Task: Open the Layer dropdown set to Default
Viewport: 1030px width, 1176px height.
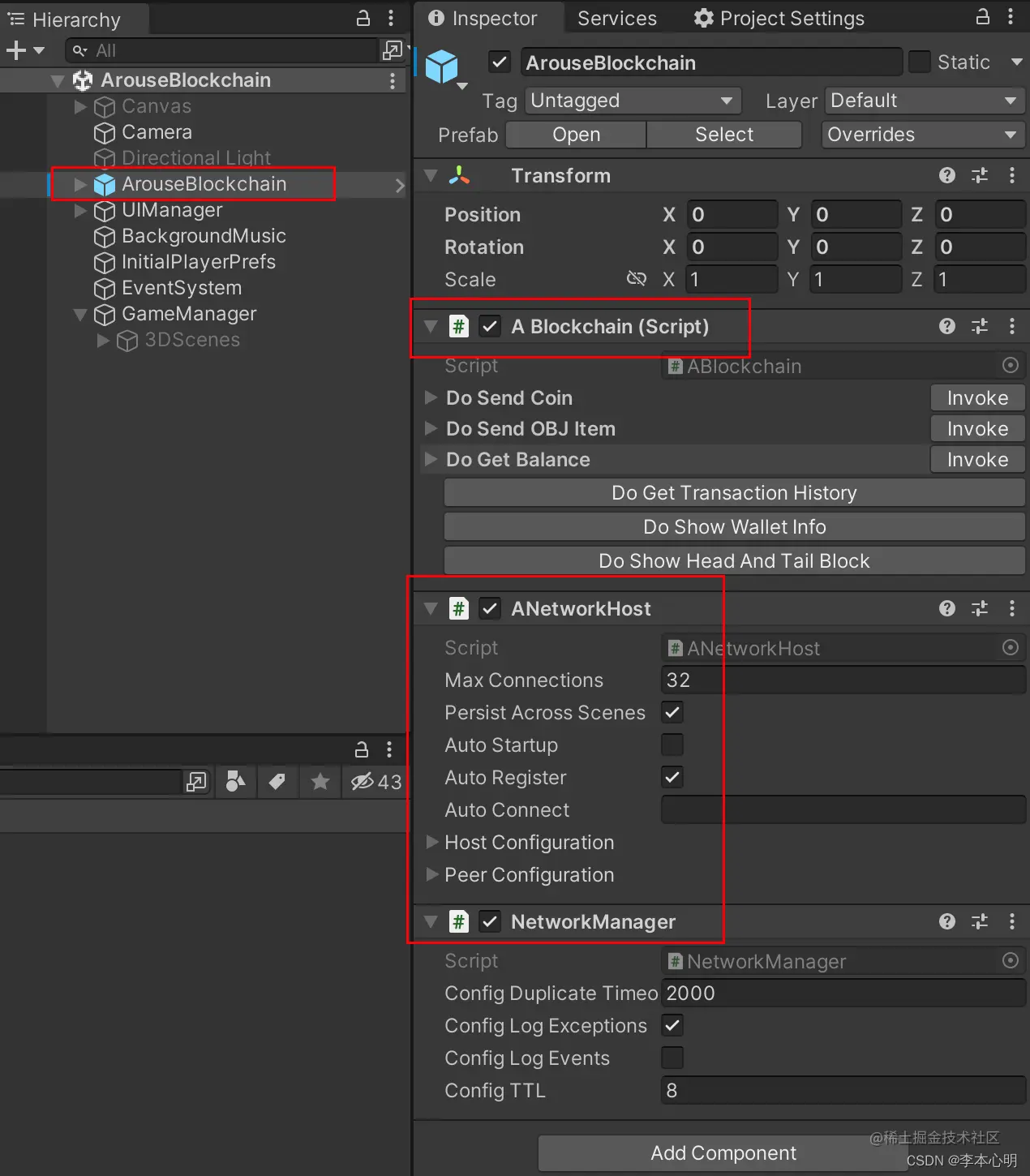Action: [x=925, y=101]
